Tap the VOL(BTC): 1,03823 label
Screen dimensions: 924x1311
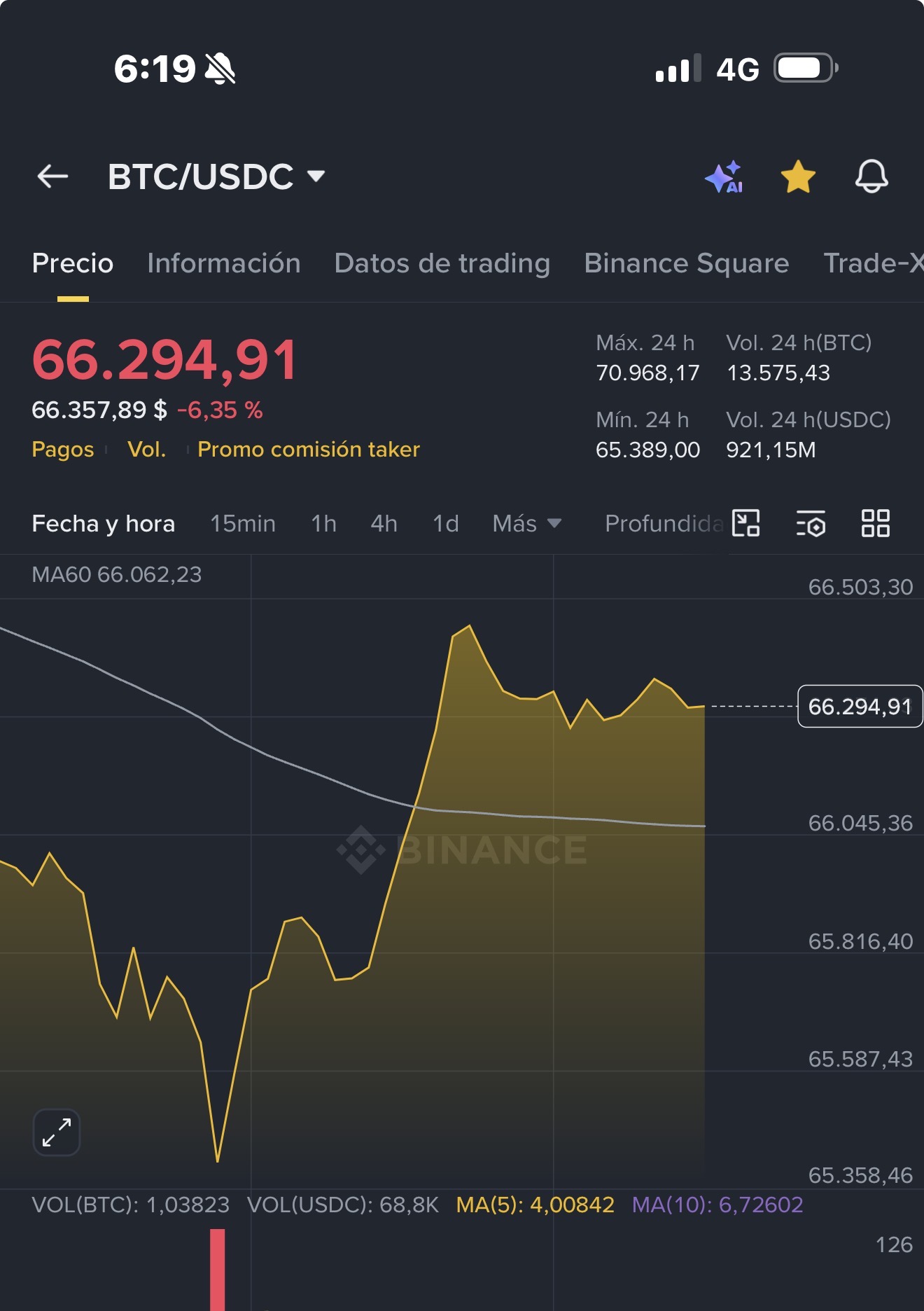click(x=131, y=1205)
